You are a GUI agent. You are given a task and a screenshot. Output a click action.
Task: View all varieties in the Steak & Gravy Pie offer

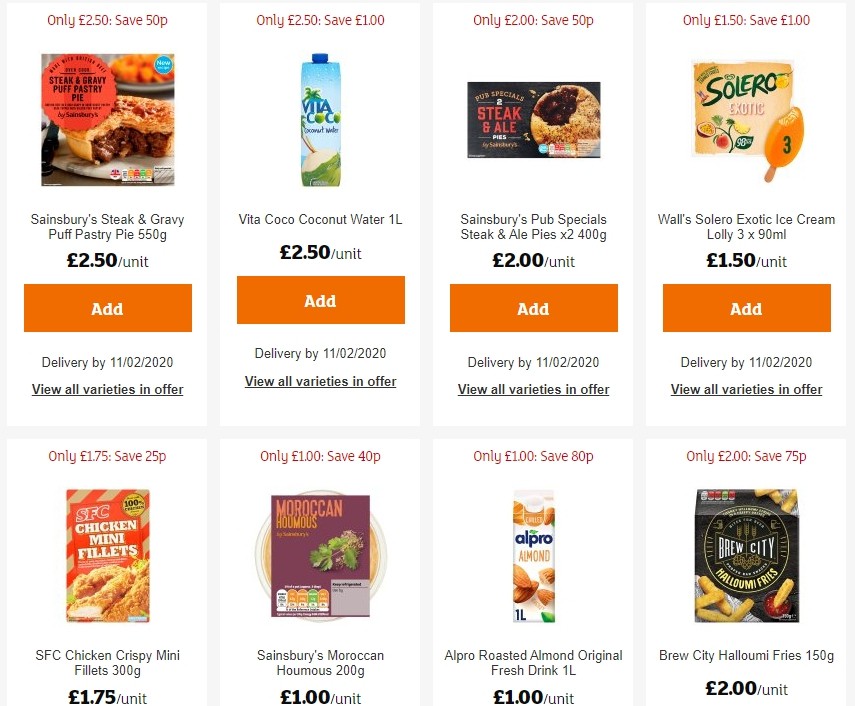click(x=107, y=389)
